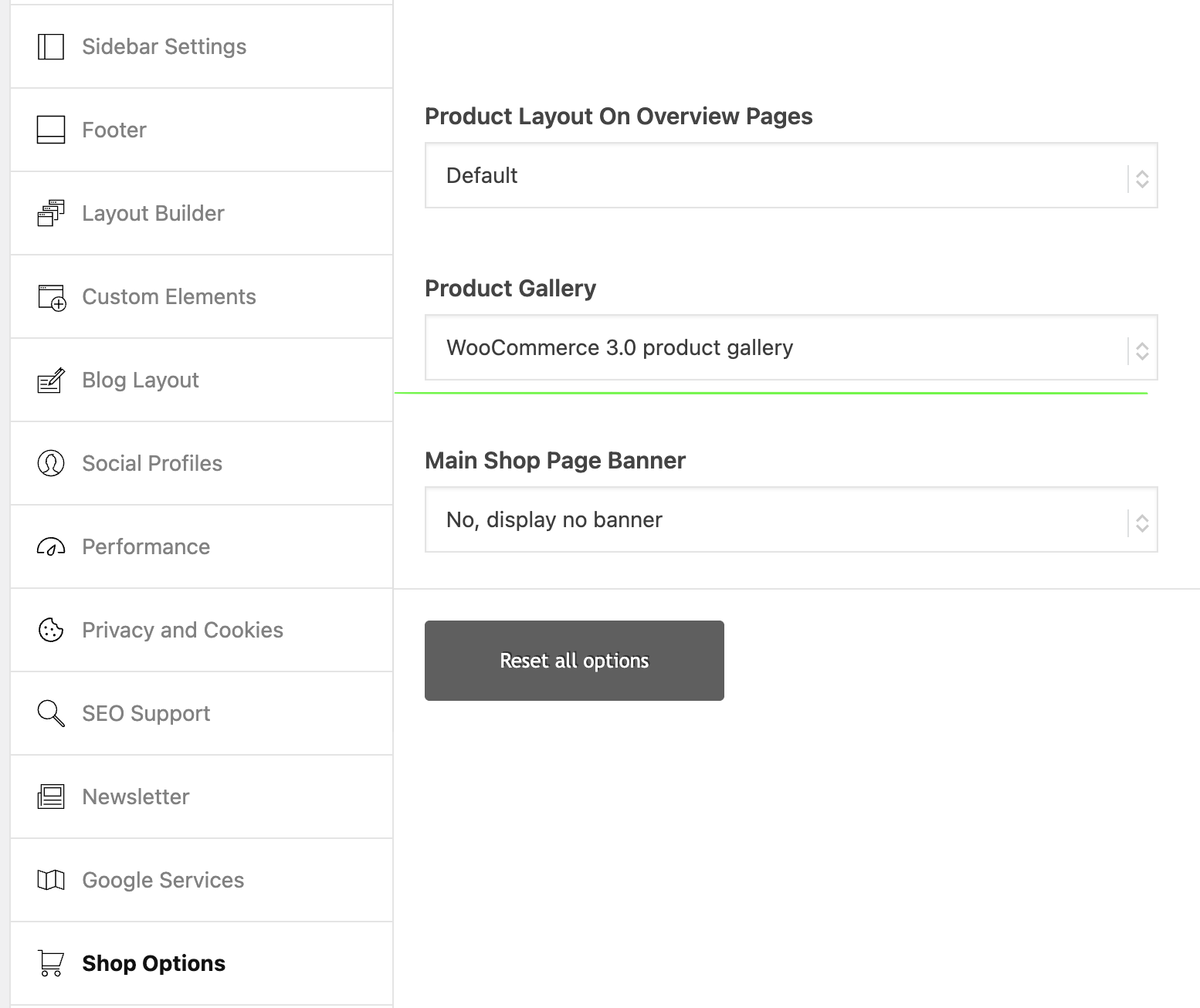1200x1008 pixels.
Task: Open the Product Gallery dropdown
Action: tap(791, 347)
